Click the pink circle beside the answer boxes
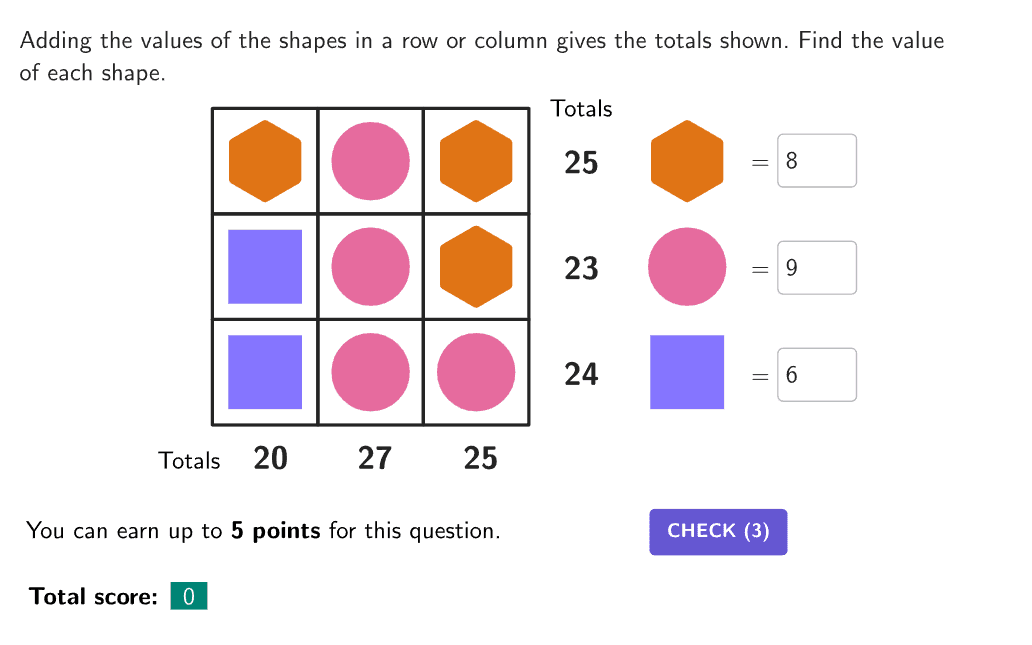This screenshot has width=1032, height=645. tap(687, 267)
